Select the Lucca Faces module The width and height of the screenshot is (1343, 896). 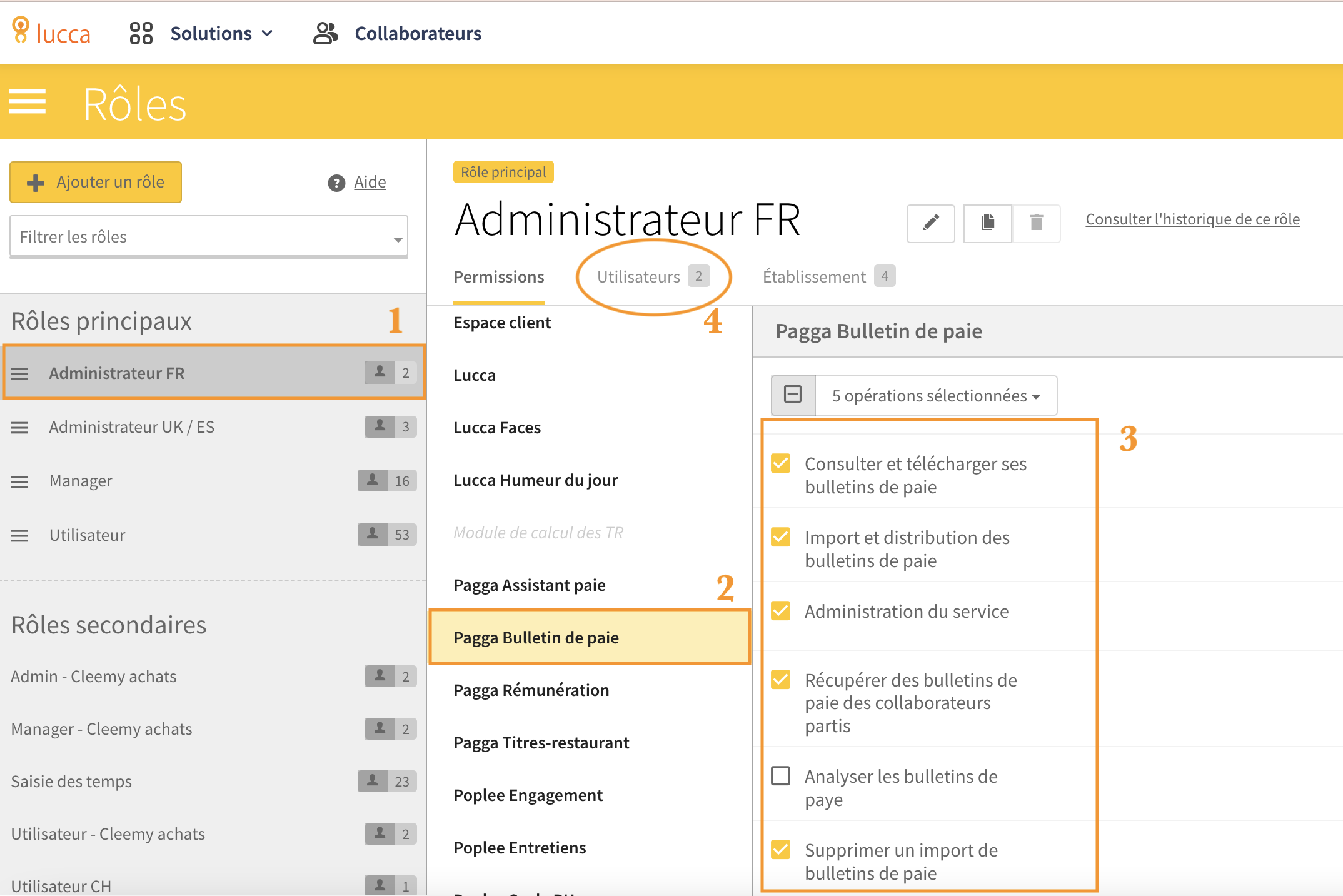tap(497, 428)
